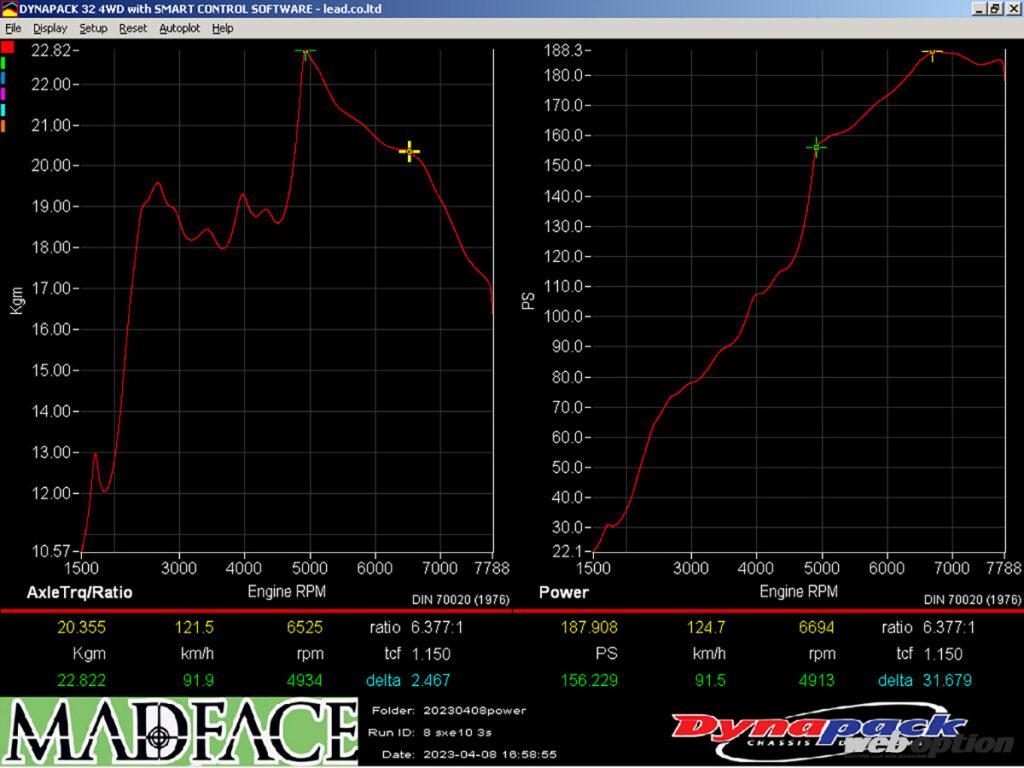Click the Dynapack application icon in title bar
This screenshot has width=1024, height=768.
10,9
